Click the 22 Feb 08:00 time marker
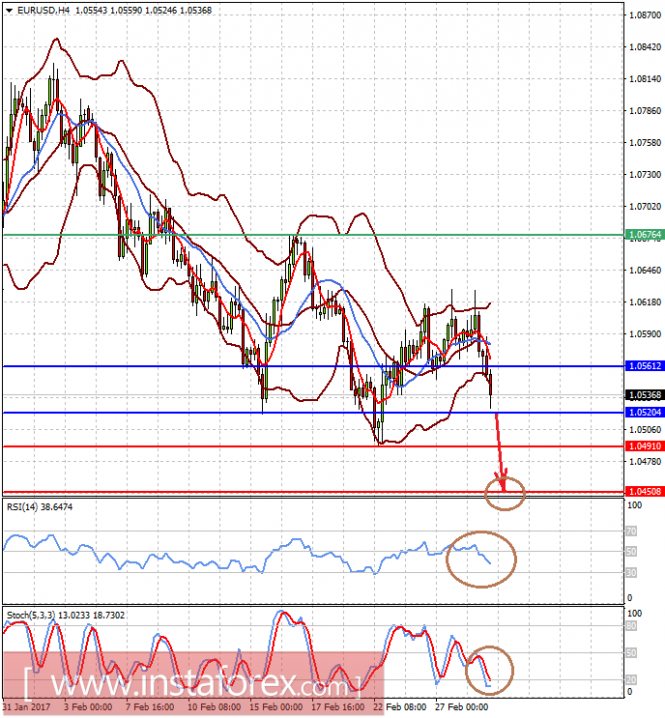 (x=400, y=707)
